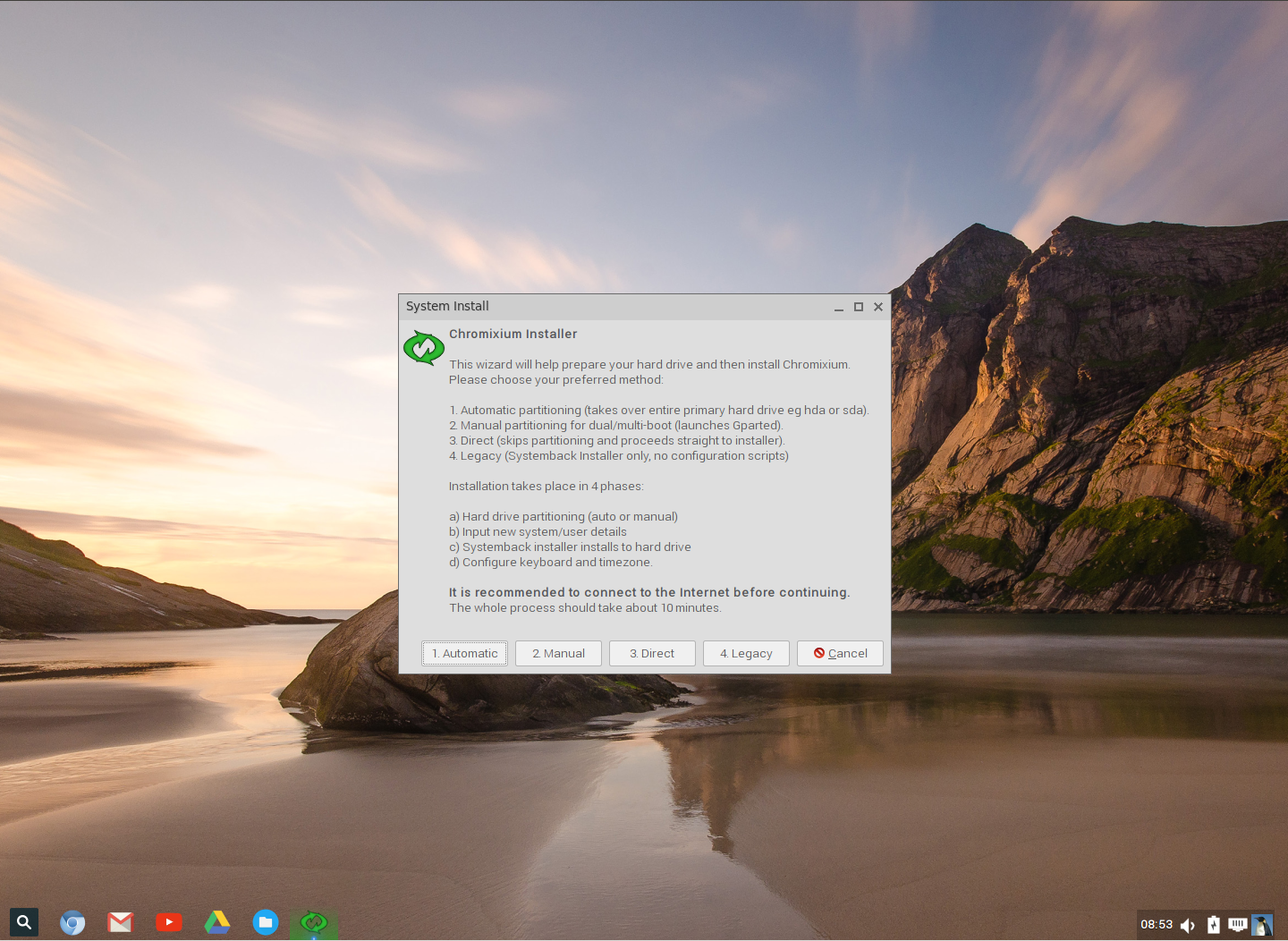Open the blue Files app icon
1288x941 pixels.
pyautogui.click(x=266, y=922)
